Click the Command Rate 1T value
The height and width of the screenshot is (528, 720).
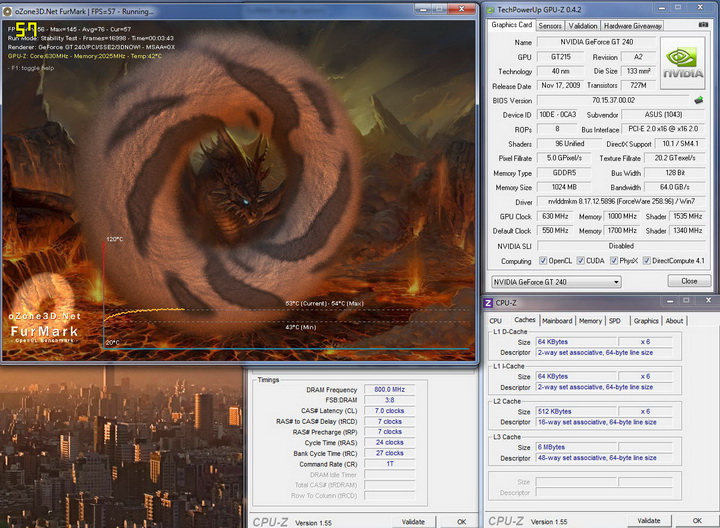(389, 464)
